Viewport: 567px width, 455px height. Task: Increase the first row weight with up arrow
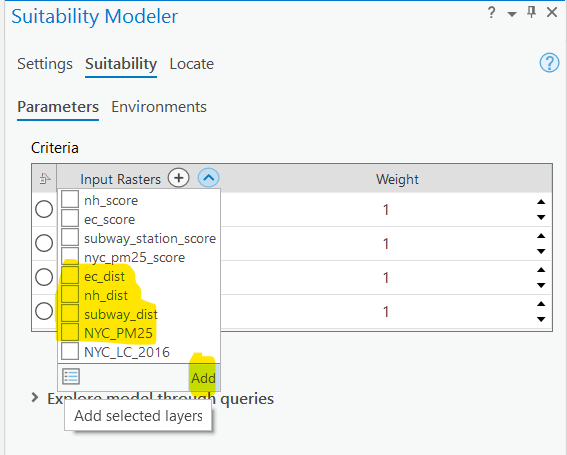click(x=541, y=202)
